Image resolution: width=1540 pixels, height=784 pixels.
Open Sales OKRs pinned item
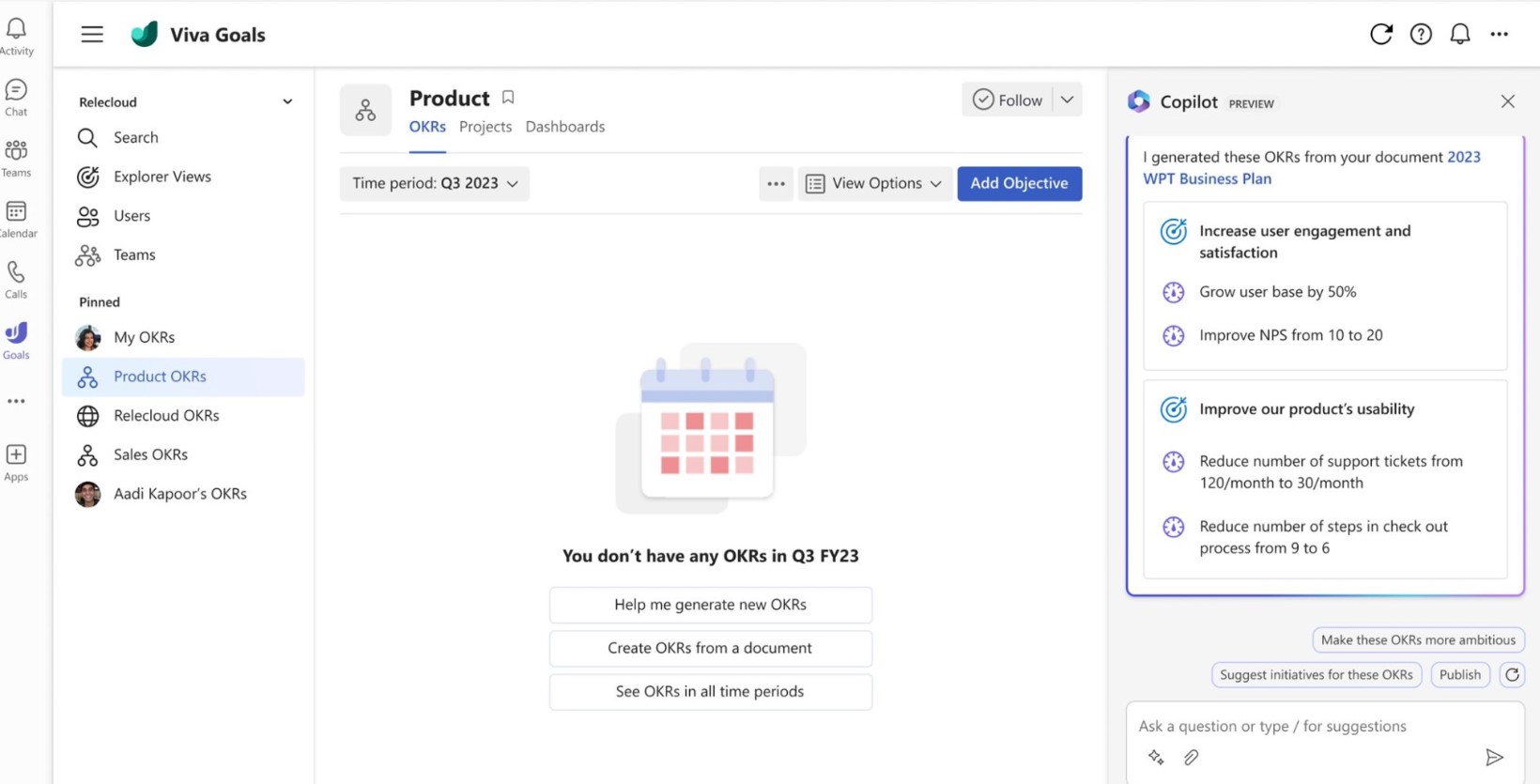pos(184,454)
